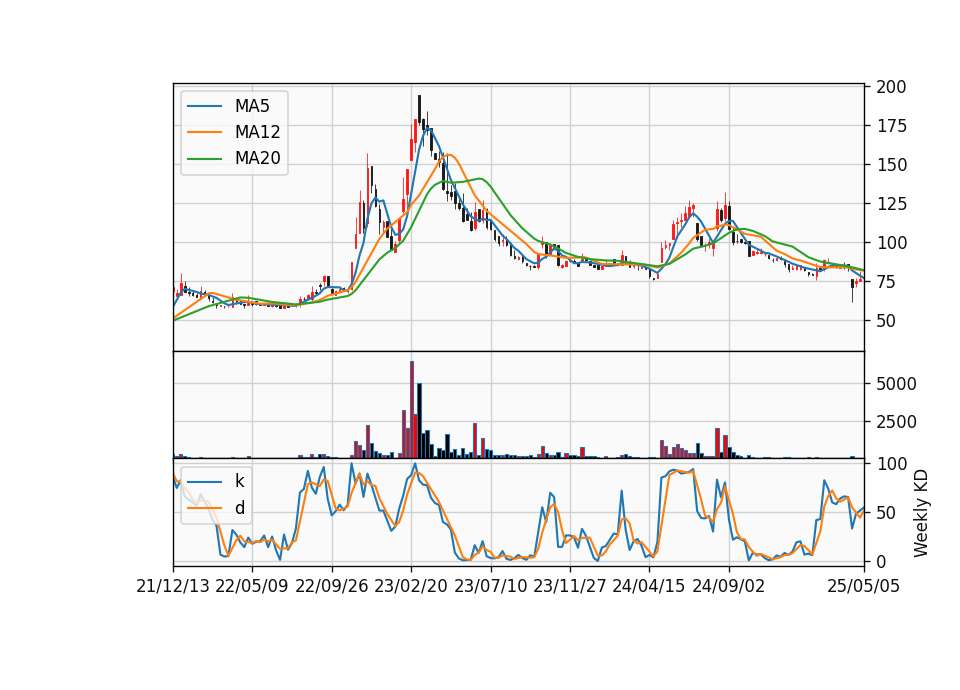Click the d legend entry
This screenshot has height=690, width=960.
[216, 508]
